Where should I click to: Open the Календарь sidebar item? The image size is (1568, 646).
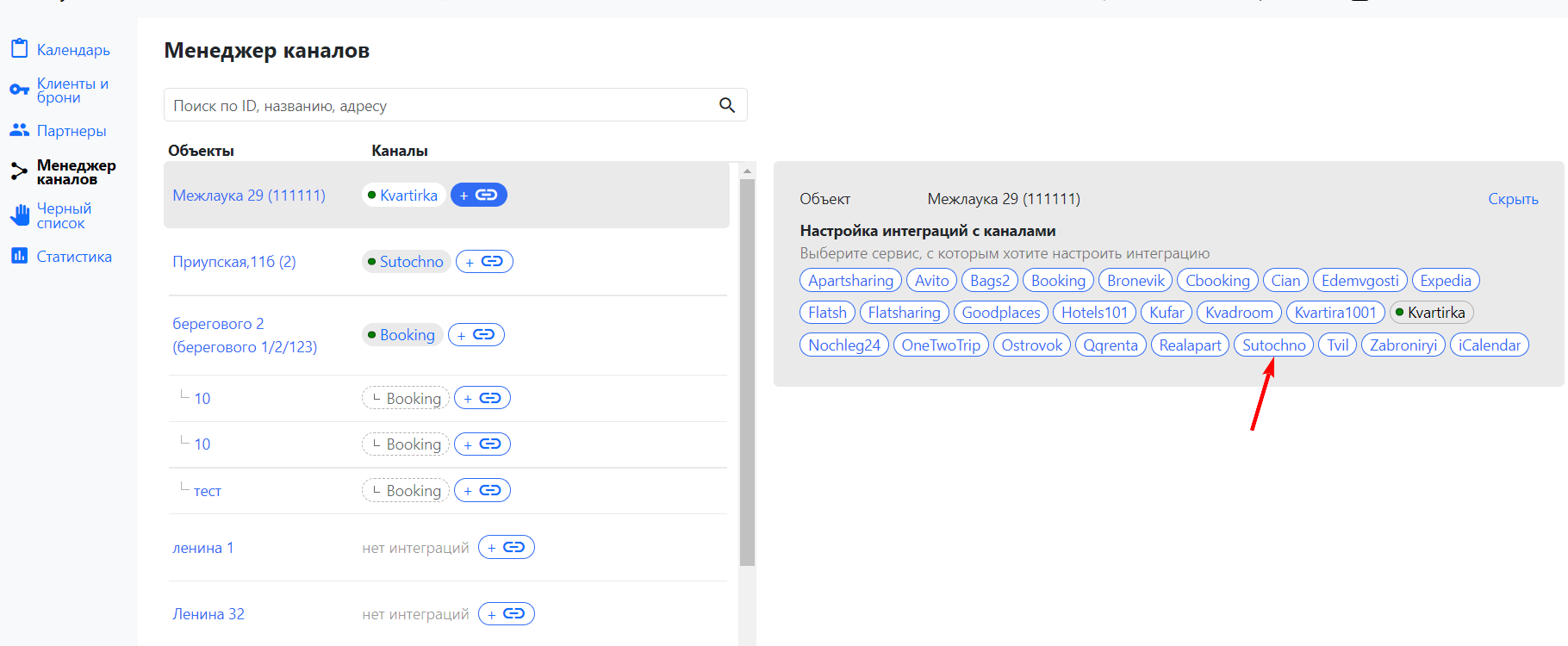coord(73,50)
